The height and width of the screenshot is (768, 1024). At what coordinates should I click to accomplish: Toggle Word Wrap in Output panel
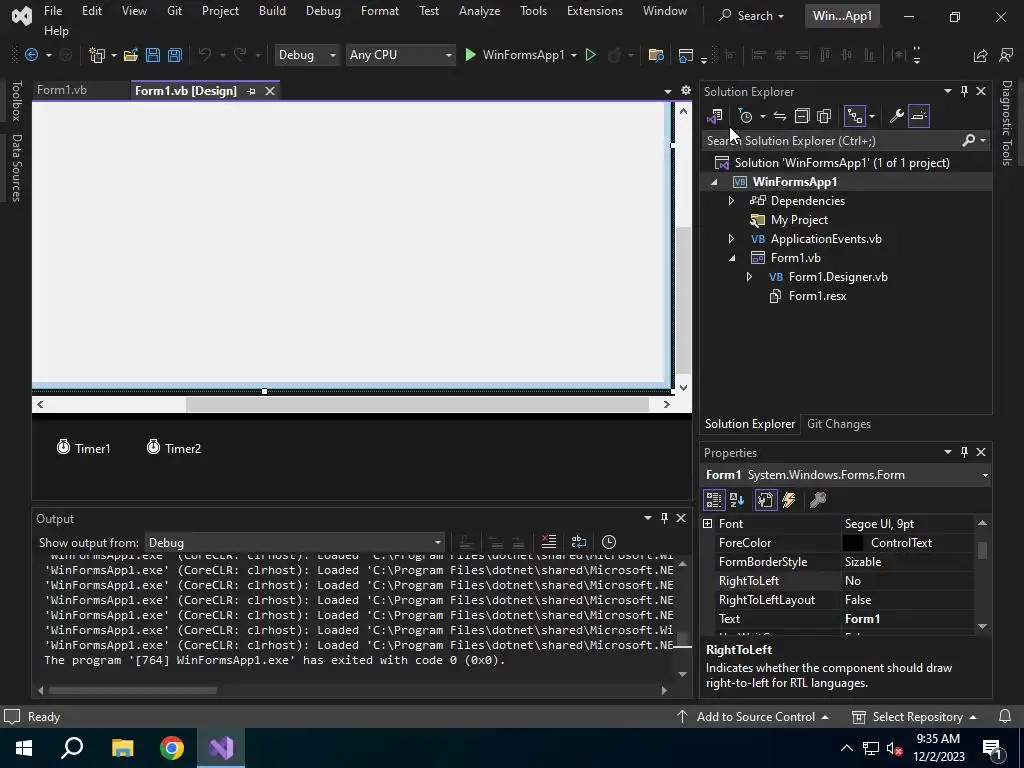click(x=579, y=542)
